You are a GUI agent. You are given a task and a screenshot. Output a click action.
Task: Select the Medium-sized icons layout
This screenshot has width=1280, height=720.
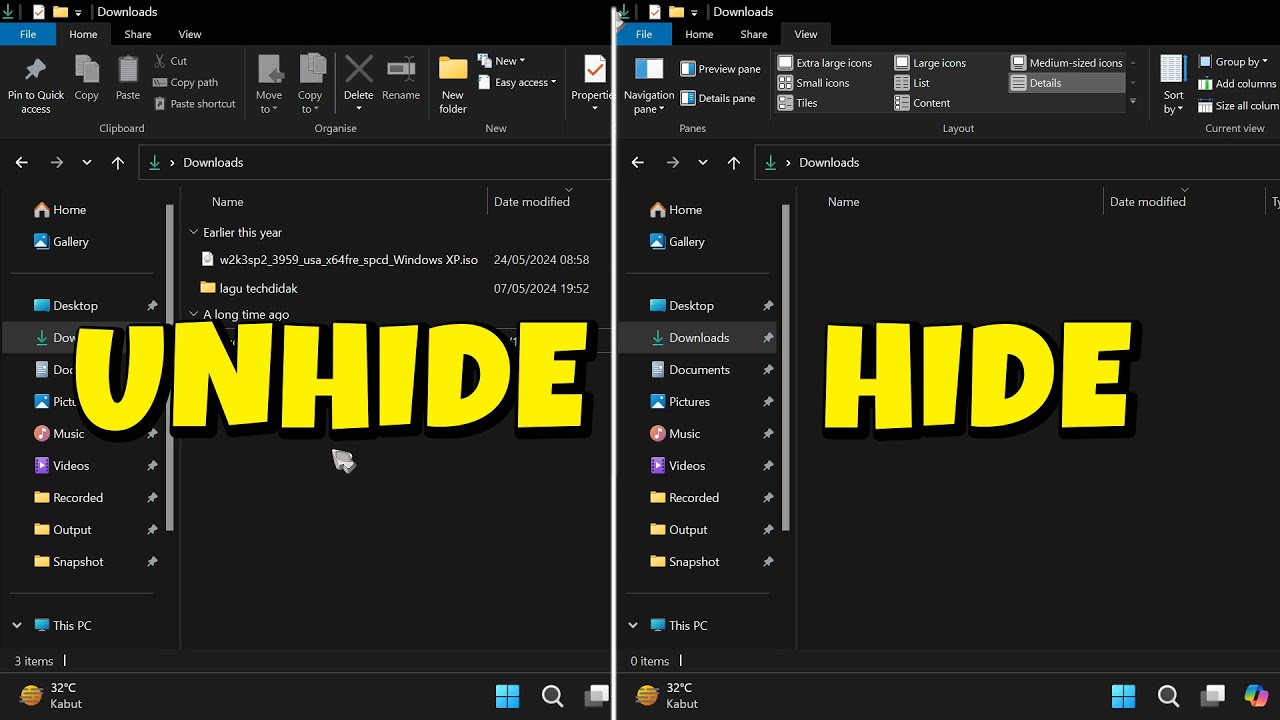[x=1066, y=63]
